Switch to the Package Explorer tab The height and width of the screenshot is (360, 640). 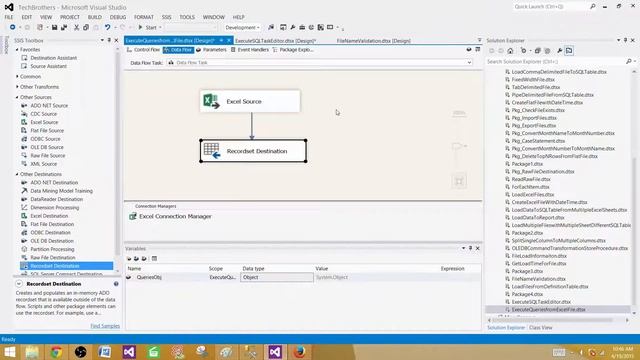pos(293,50)
